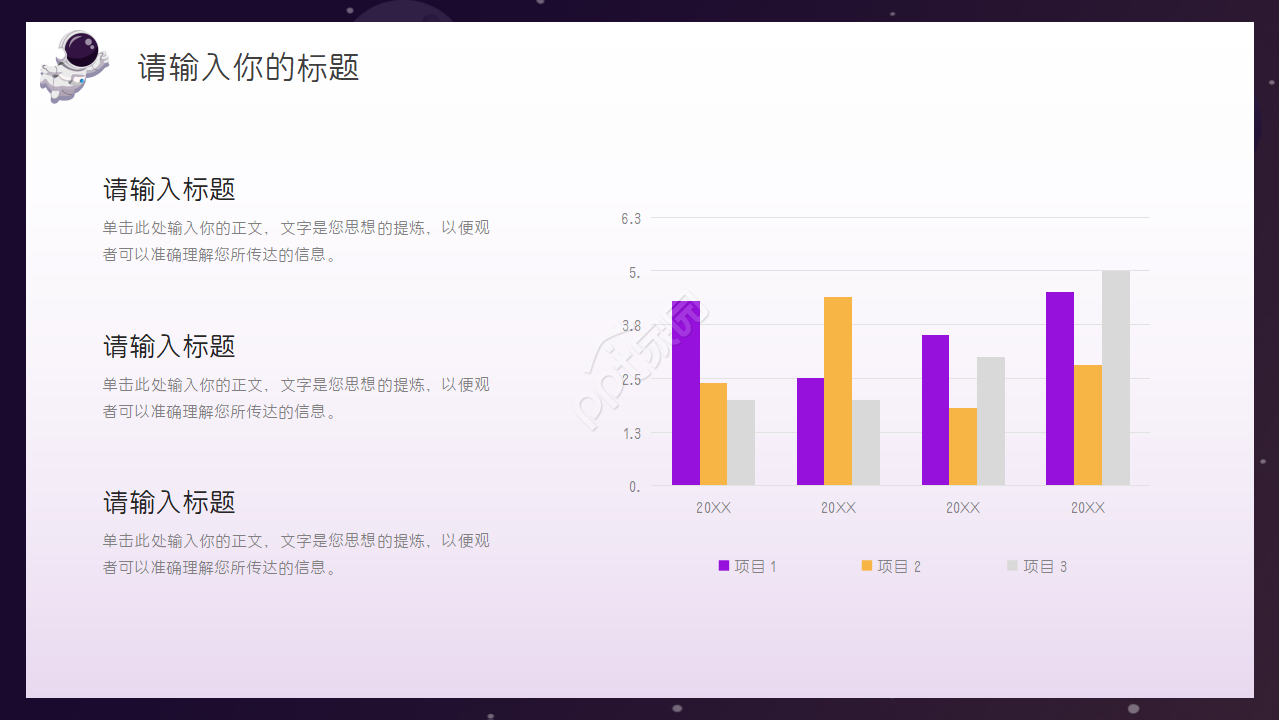Click the gray 项目 3 legend swatch
The width and height of the screenshot is (1280, 720).
tap(1012, 566)
